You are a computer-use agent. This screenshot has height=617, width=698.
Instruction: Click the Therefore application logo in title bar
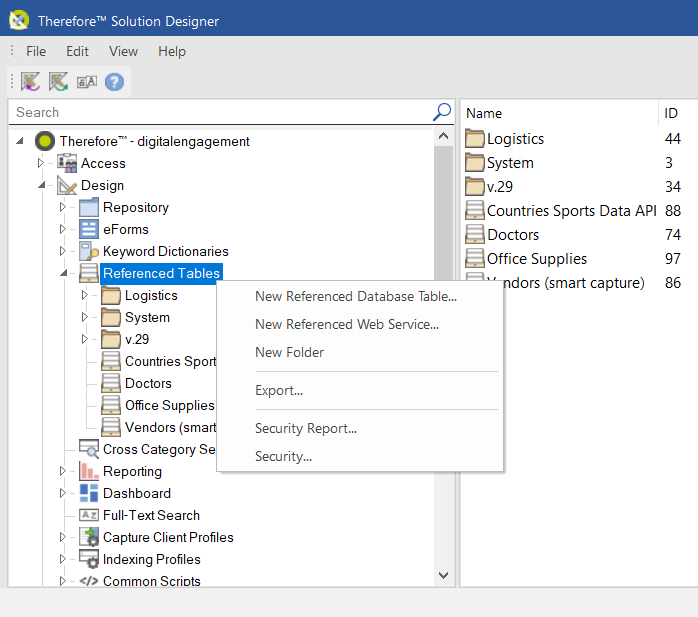[19, 20]
